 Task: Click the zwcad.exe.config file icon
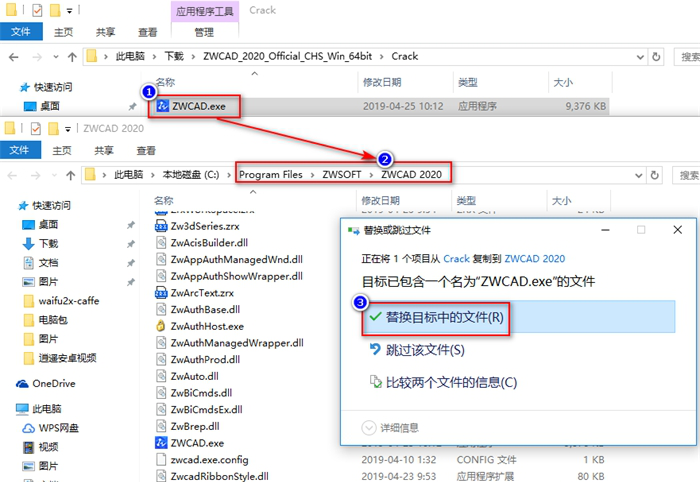click(x=161, y=459)
